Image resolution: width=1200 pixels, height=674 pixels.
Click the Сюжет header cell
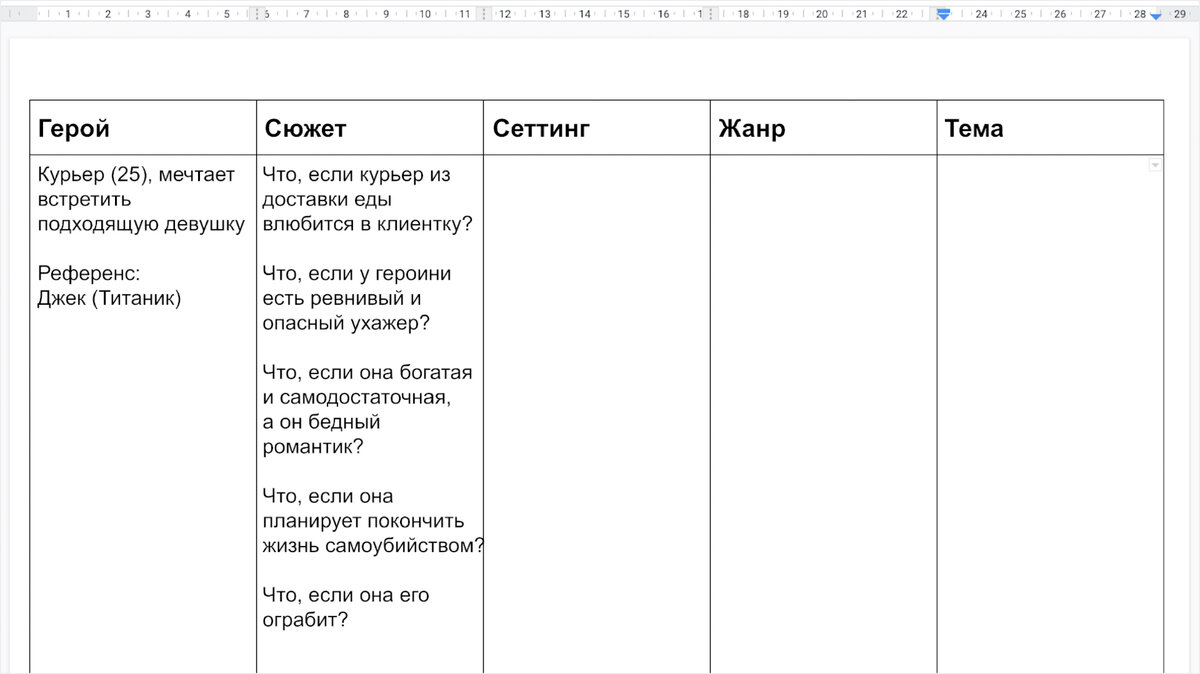click(370, 127)
